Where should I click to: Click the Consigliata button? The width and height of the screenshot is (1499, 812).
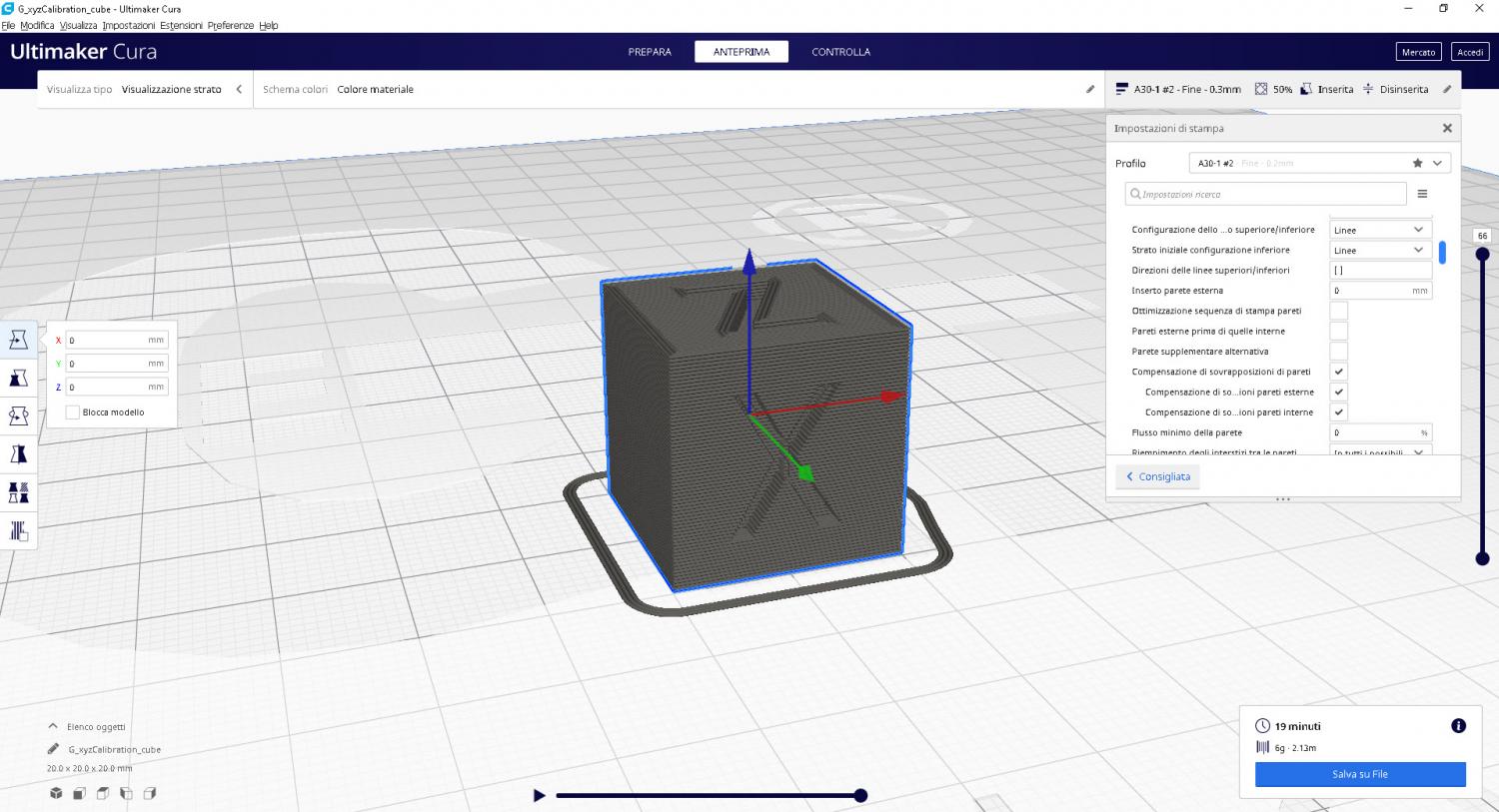pyautogui.click(x=1157, y=476)
